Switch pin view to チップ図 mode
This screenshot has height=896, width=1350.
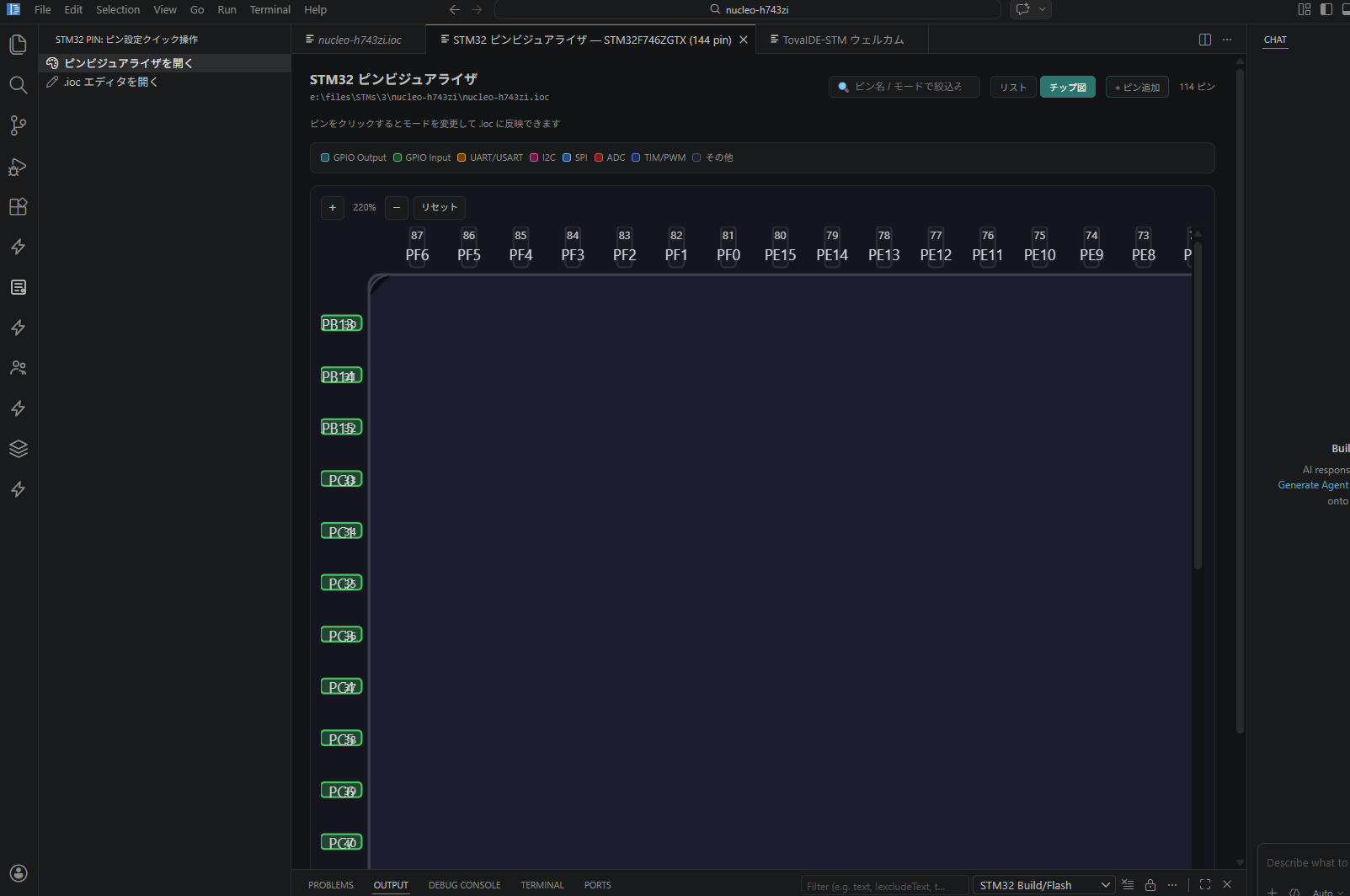1067,88
